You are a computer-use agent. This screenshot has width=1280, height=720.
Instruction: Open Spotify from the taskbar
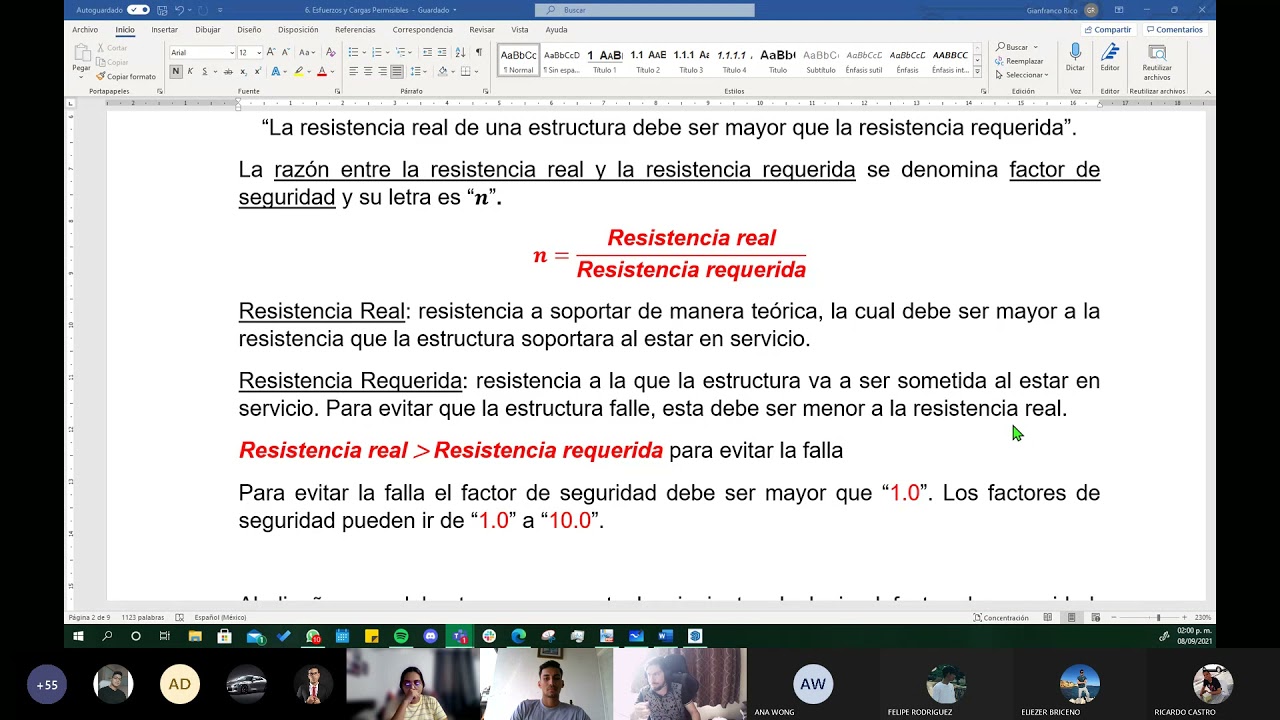[401, 636]
